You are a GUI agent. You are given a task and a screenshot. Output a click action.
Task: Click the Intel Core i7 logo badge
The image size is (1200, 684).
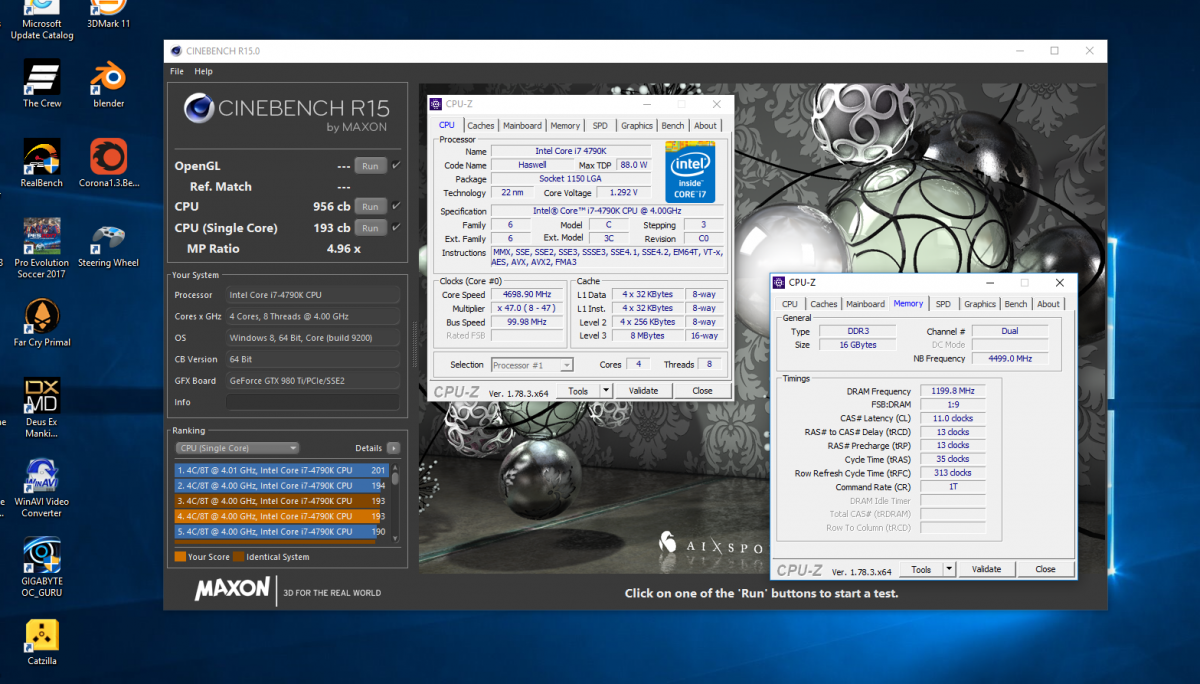[x=690, y=170]
